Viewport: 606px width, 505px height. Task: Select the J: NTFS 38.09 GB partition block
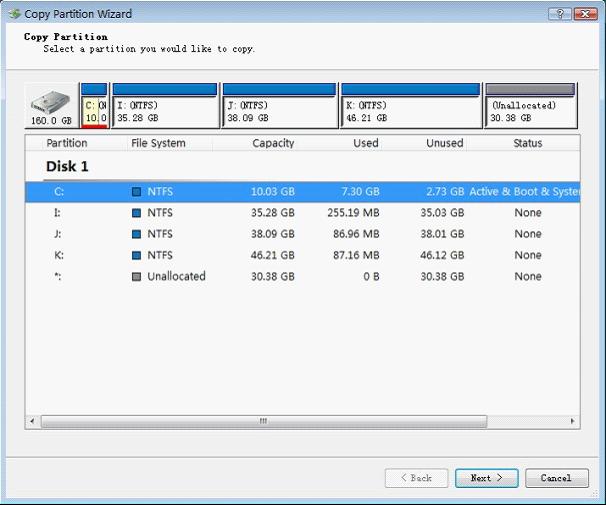[x=278, y=110]
